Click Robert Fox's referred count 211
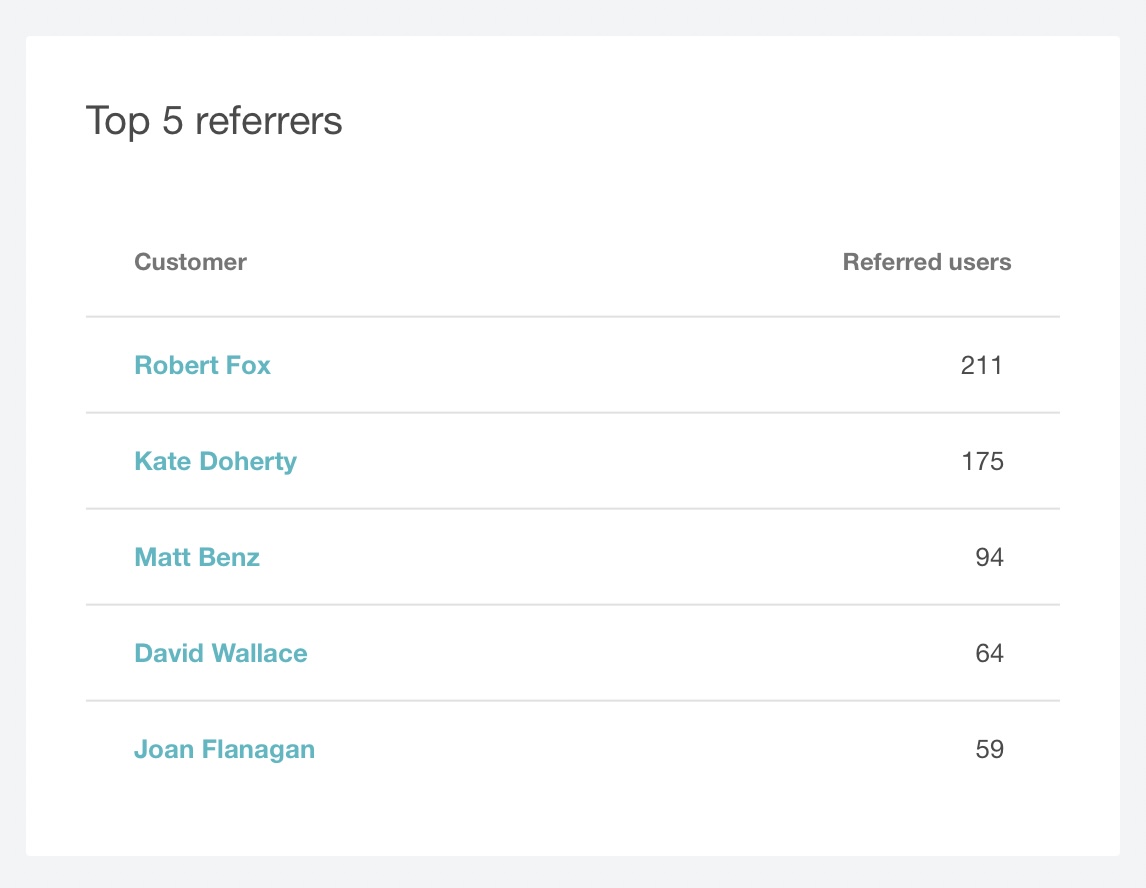Image resolution: width=1146 pixels, height=888 pixels. [x=981, y=366]
